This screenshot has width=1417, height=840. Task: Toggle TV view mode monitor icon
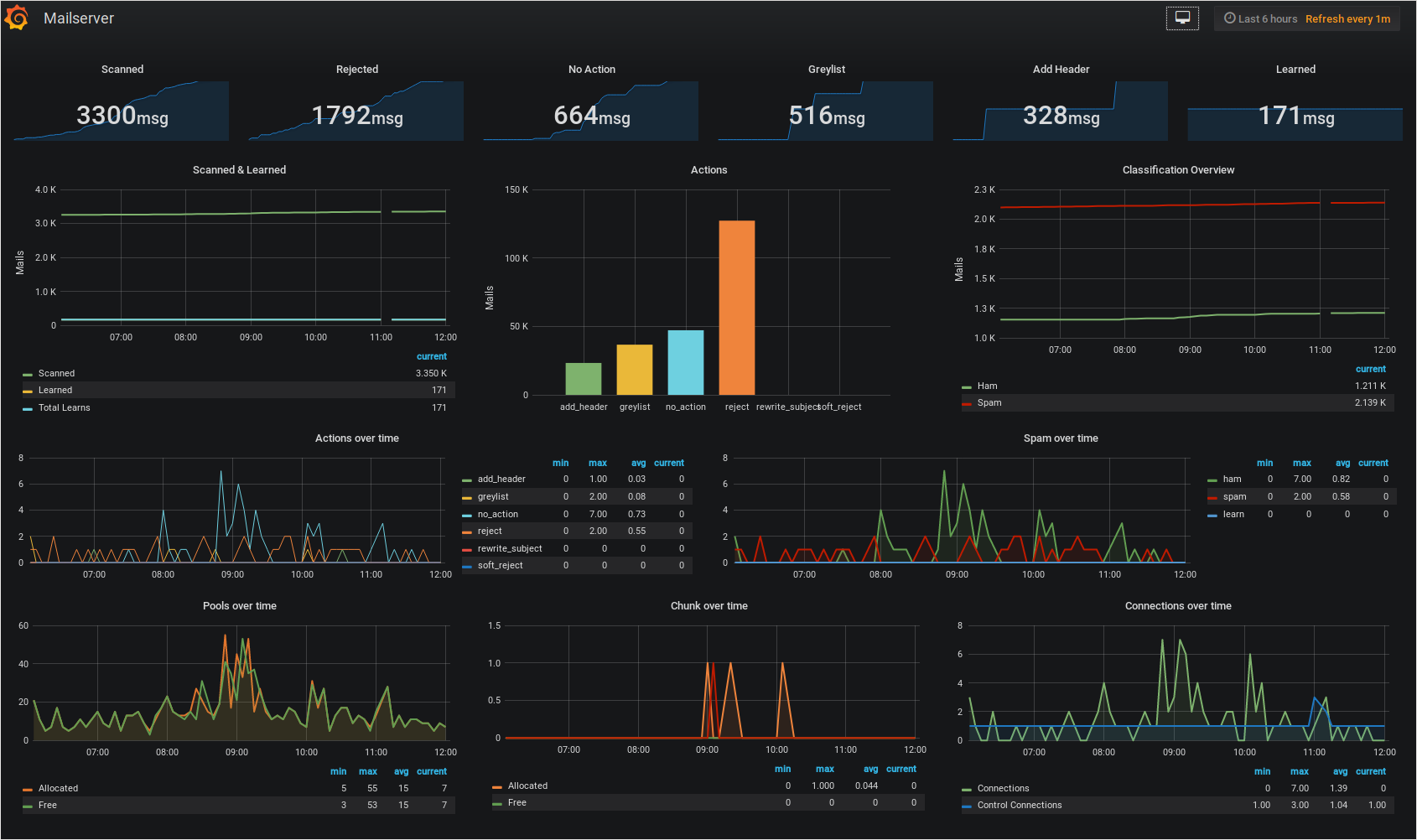tap(1182, 18)
